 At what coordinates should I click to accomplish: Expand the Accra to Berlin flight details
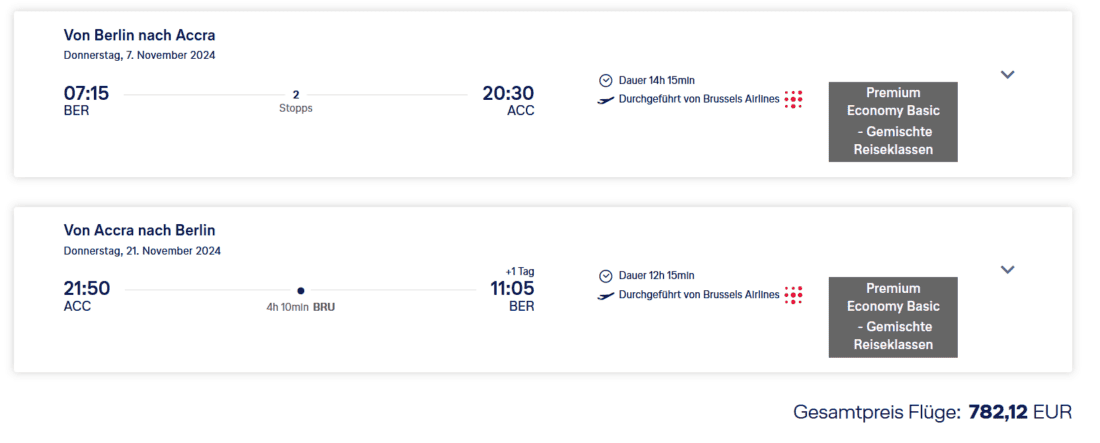coord(1007,269)
